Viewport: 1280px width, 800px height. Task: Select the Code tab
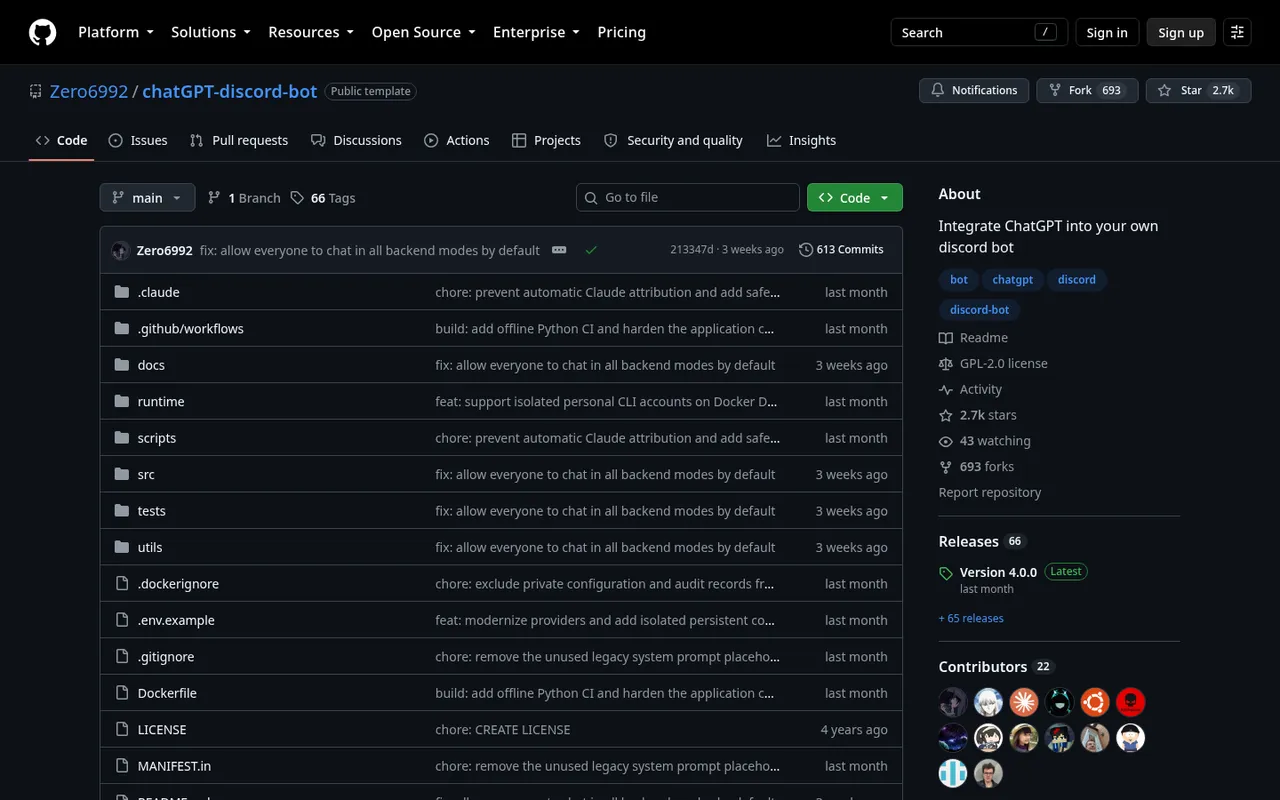pyautogui.click(x=61, y=140)
